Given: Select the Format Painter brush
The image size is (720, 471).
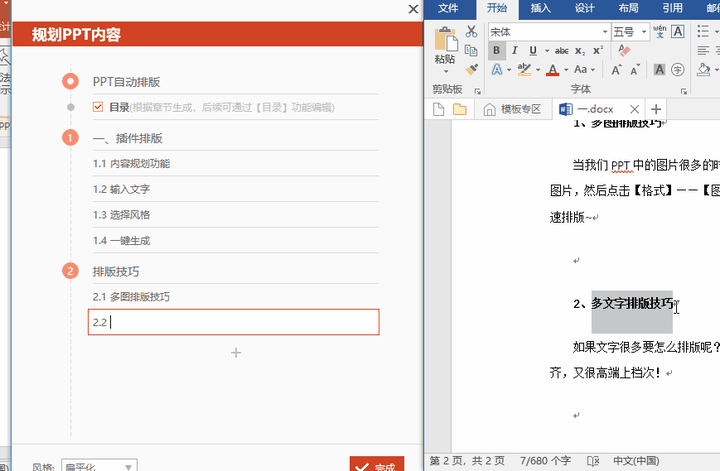Looking at the screenshot, I should click(x=471, y=69).
